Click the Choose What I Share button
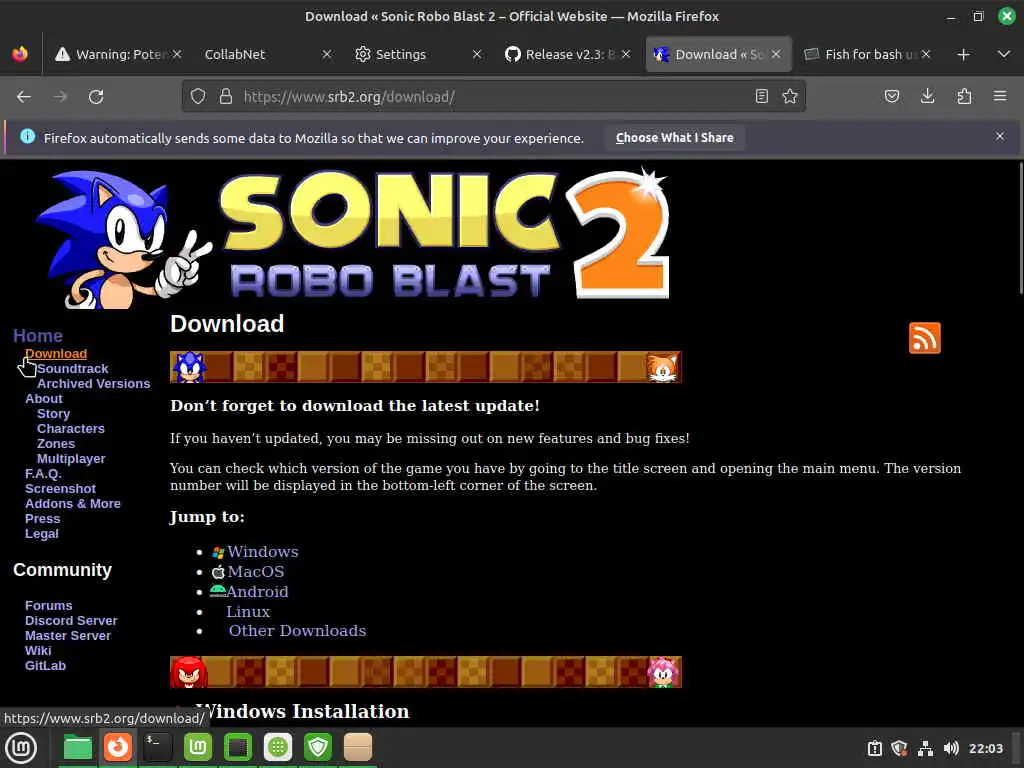The width and height of the screenshot is (1024, 768). tap(674, 138)
